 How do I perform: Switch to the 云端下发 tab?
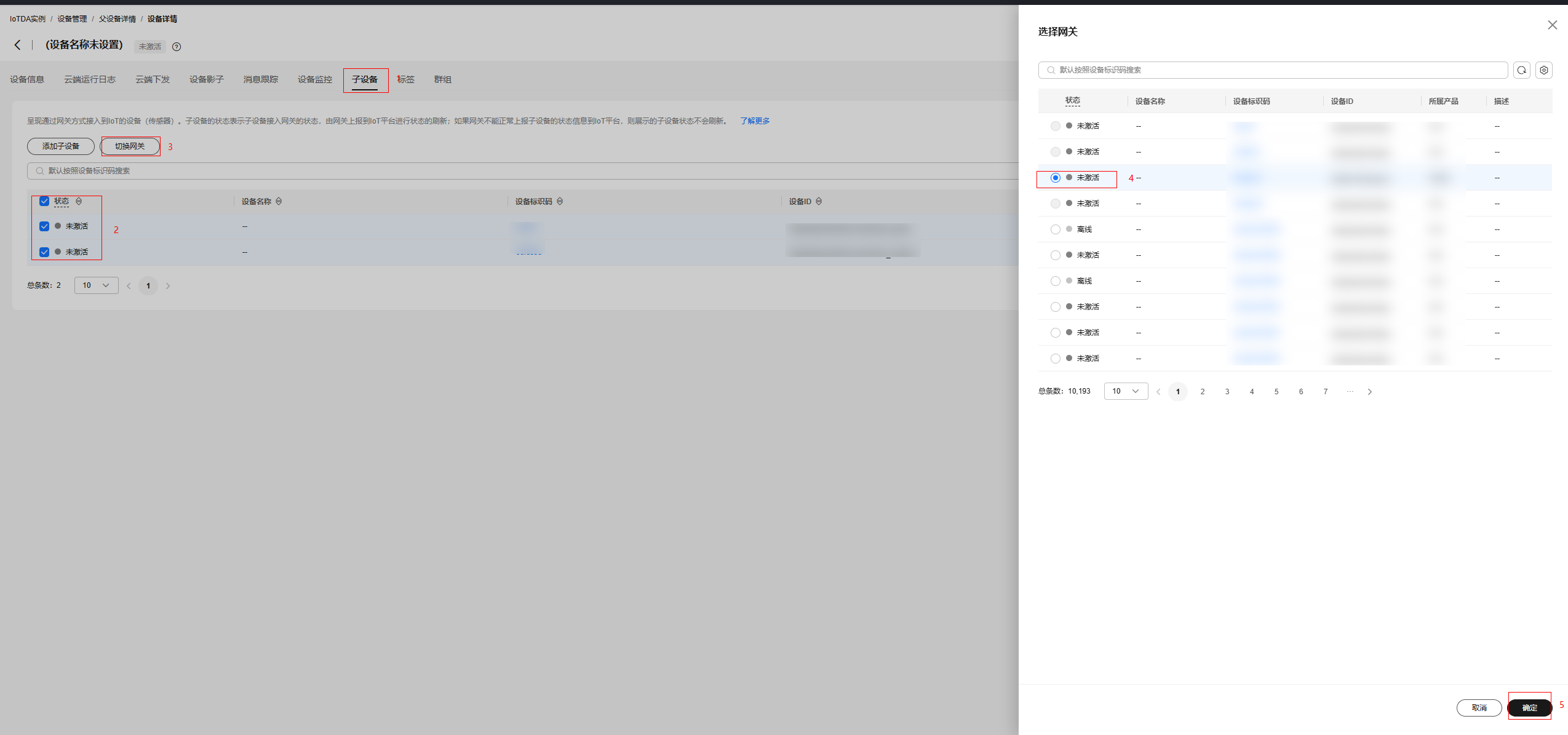pos(153,79)
